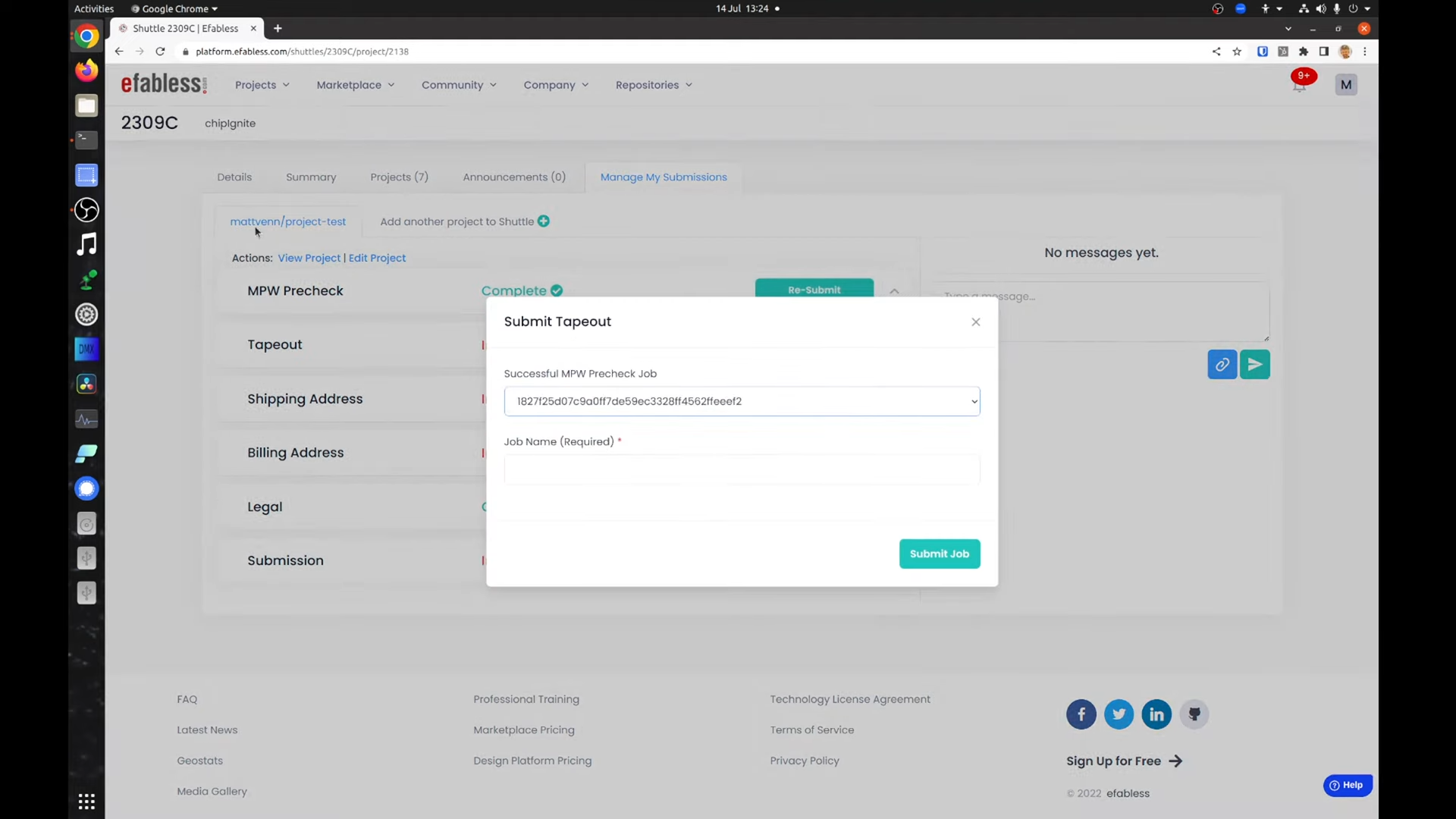Send the message with arrow icon
1456x819 pixels.
click(1254, 365)
